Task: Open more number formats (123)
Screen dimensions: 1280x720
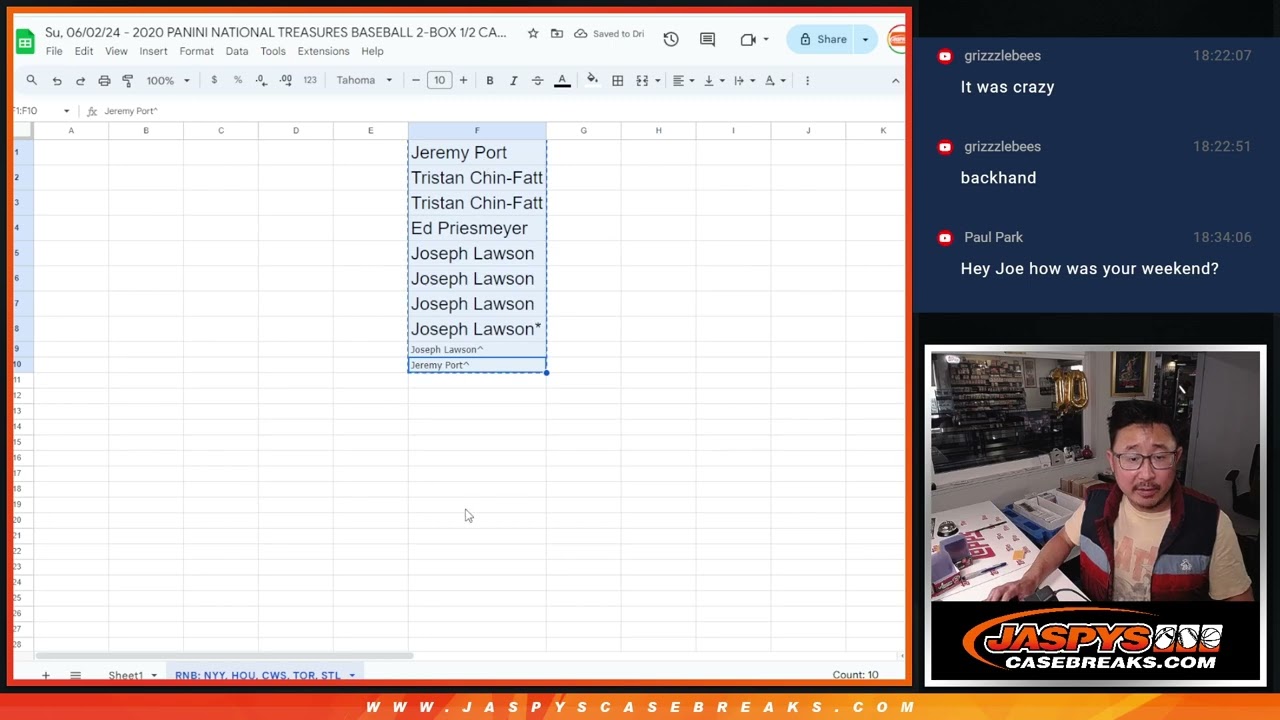Action: [310, 80]
